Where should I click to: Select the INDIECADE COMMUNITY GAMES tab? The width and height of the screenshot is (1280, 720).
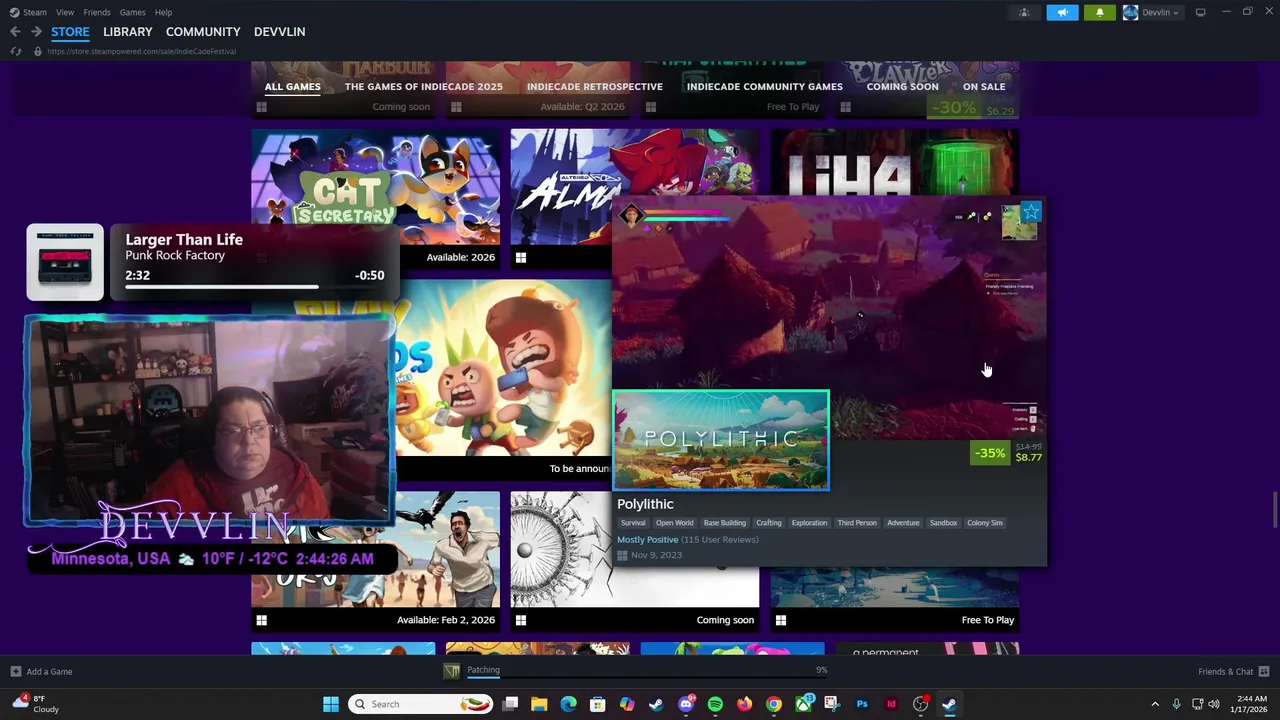(764, 86)
